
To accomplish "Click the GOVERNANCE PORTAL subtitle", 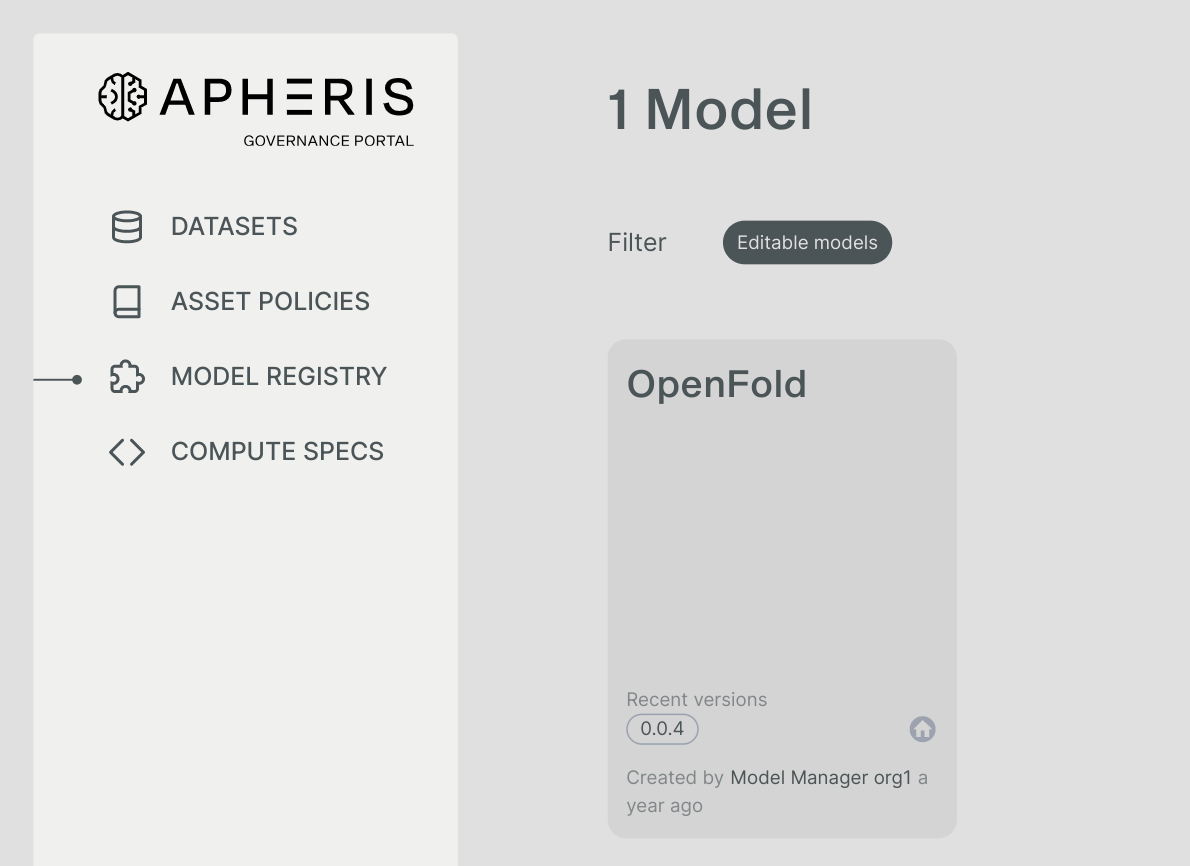I will (328, 141).
